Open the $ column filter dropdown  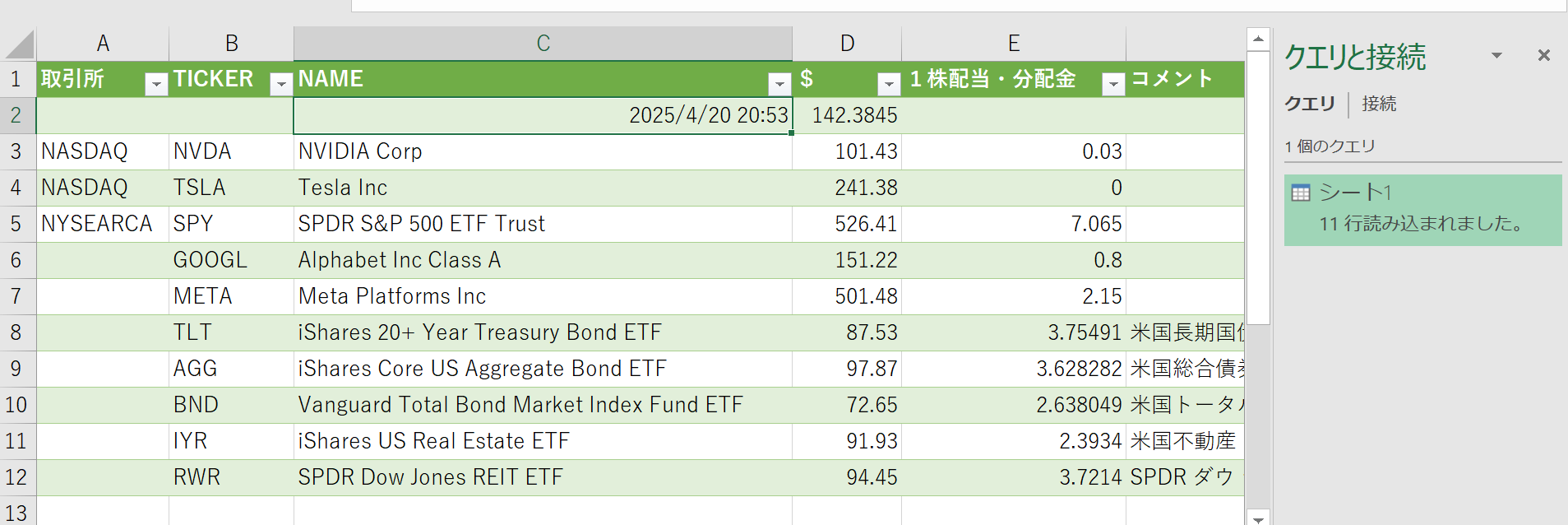(889, 84)
